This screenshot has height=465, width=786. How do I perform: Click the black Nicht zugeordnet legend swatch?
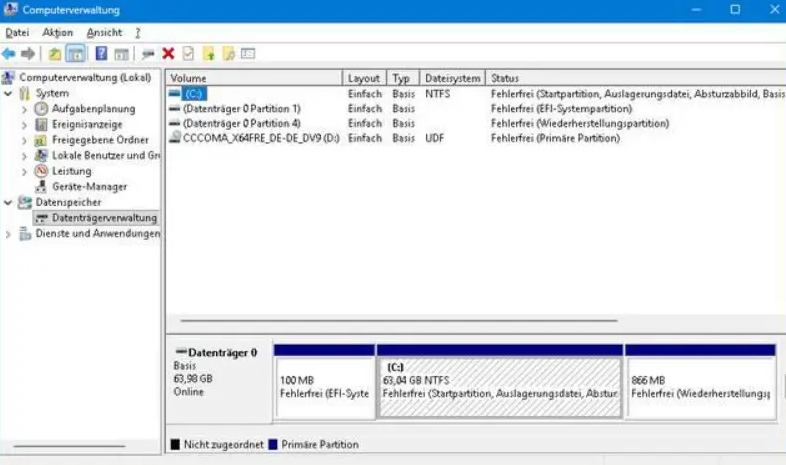175,444
